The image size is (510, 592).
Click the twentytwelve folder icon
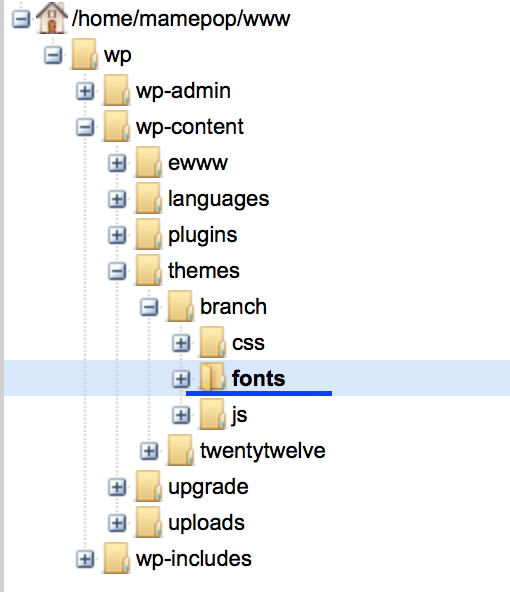[181, 450]
